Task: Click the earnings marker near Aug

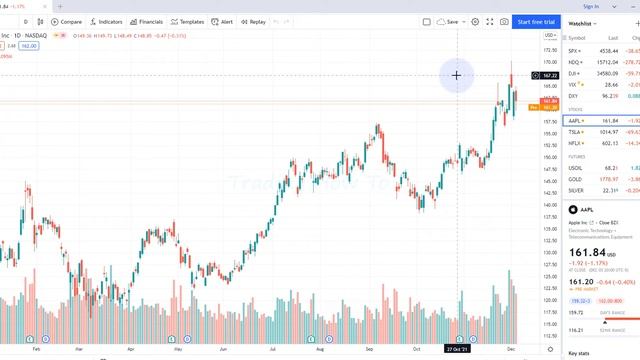Action: click(311, 339)
